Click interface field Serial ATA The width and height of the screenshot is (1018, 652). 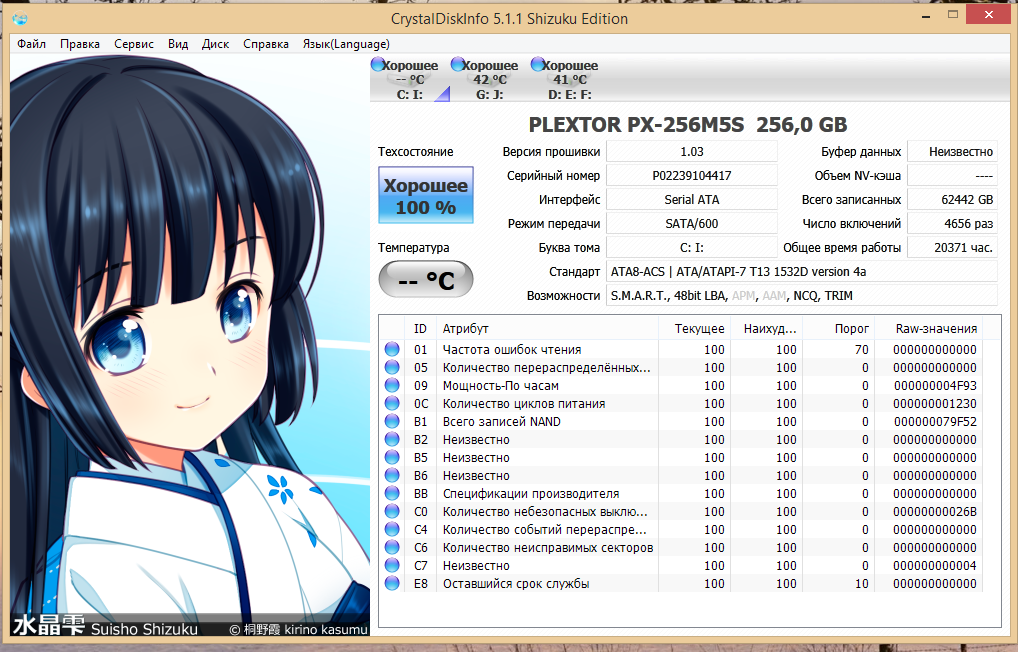pos(691,199)
